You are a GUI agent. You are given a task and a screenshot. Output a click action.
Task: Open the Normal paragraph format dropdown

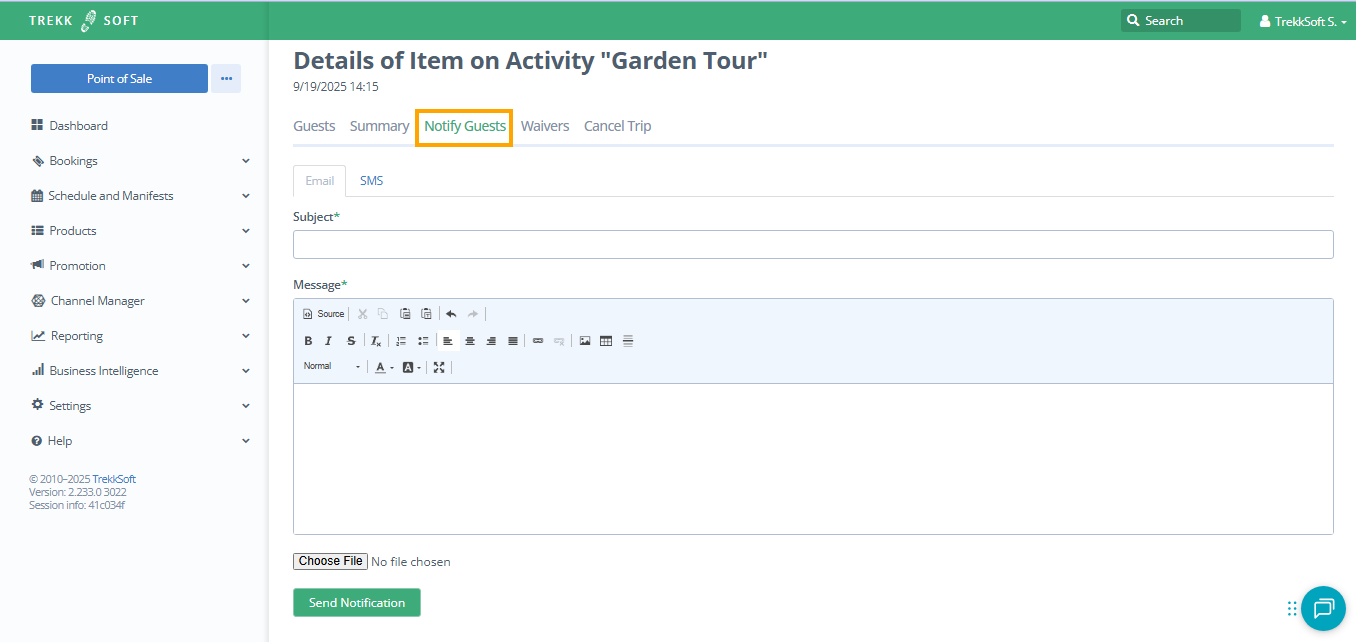tap(332, 367)
